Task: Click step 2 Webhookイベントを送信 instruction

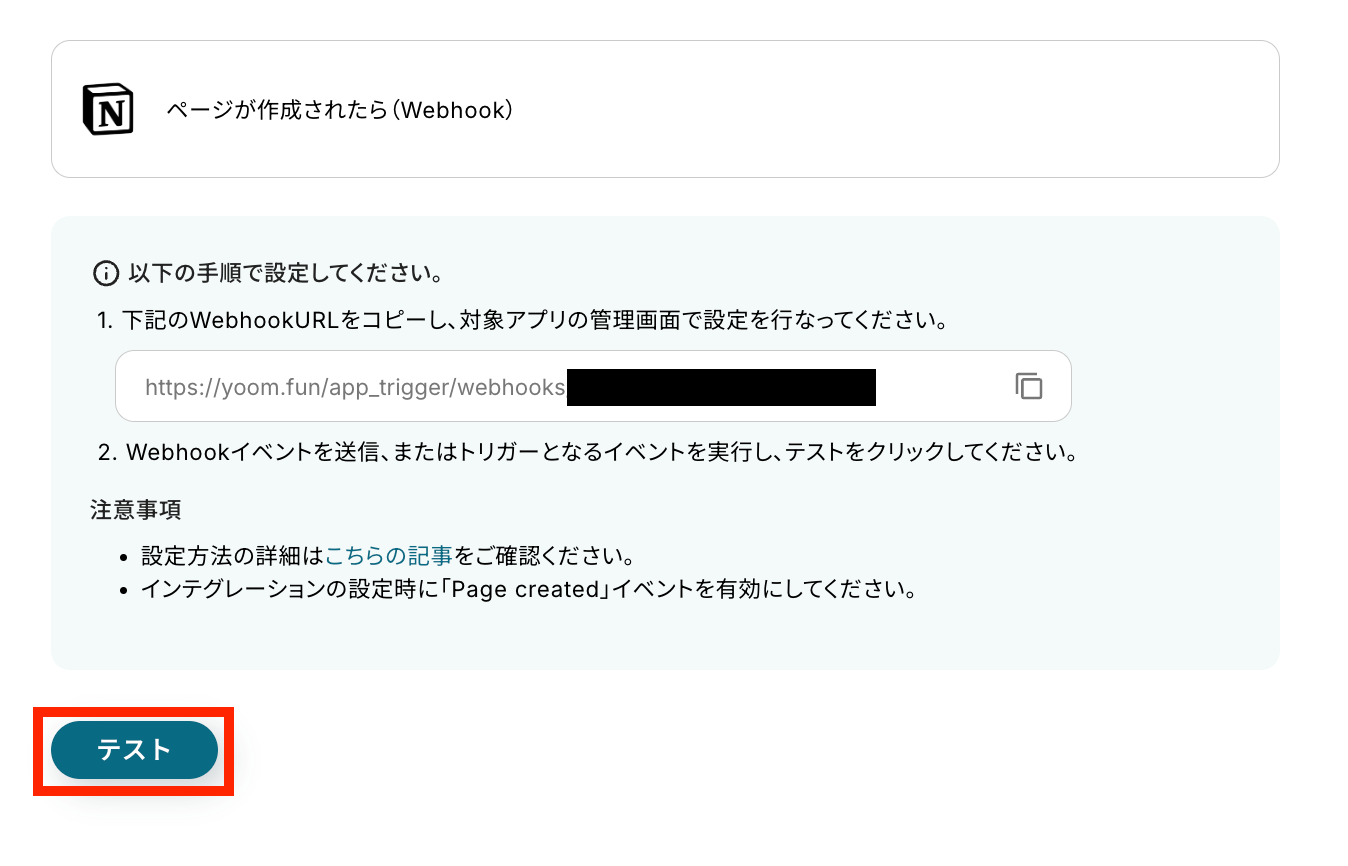Action: [300, 452]
